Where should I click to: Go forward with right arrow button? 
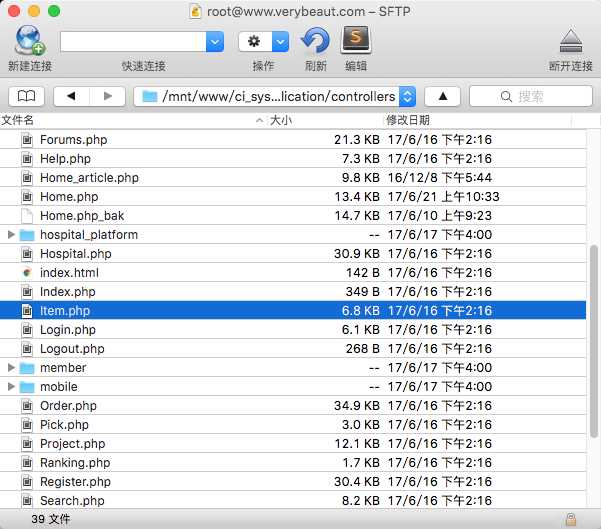pyautogui.click(x=108, y=96)
